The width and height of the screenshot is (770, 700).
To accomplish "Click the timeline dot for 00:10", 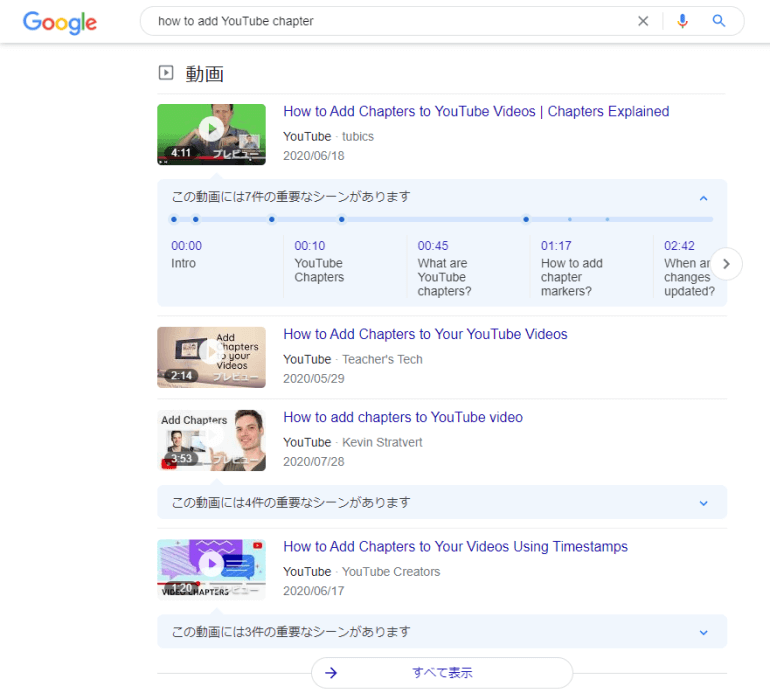I will click(x=195, y=219).
